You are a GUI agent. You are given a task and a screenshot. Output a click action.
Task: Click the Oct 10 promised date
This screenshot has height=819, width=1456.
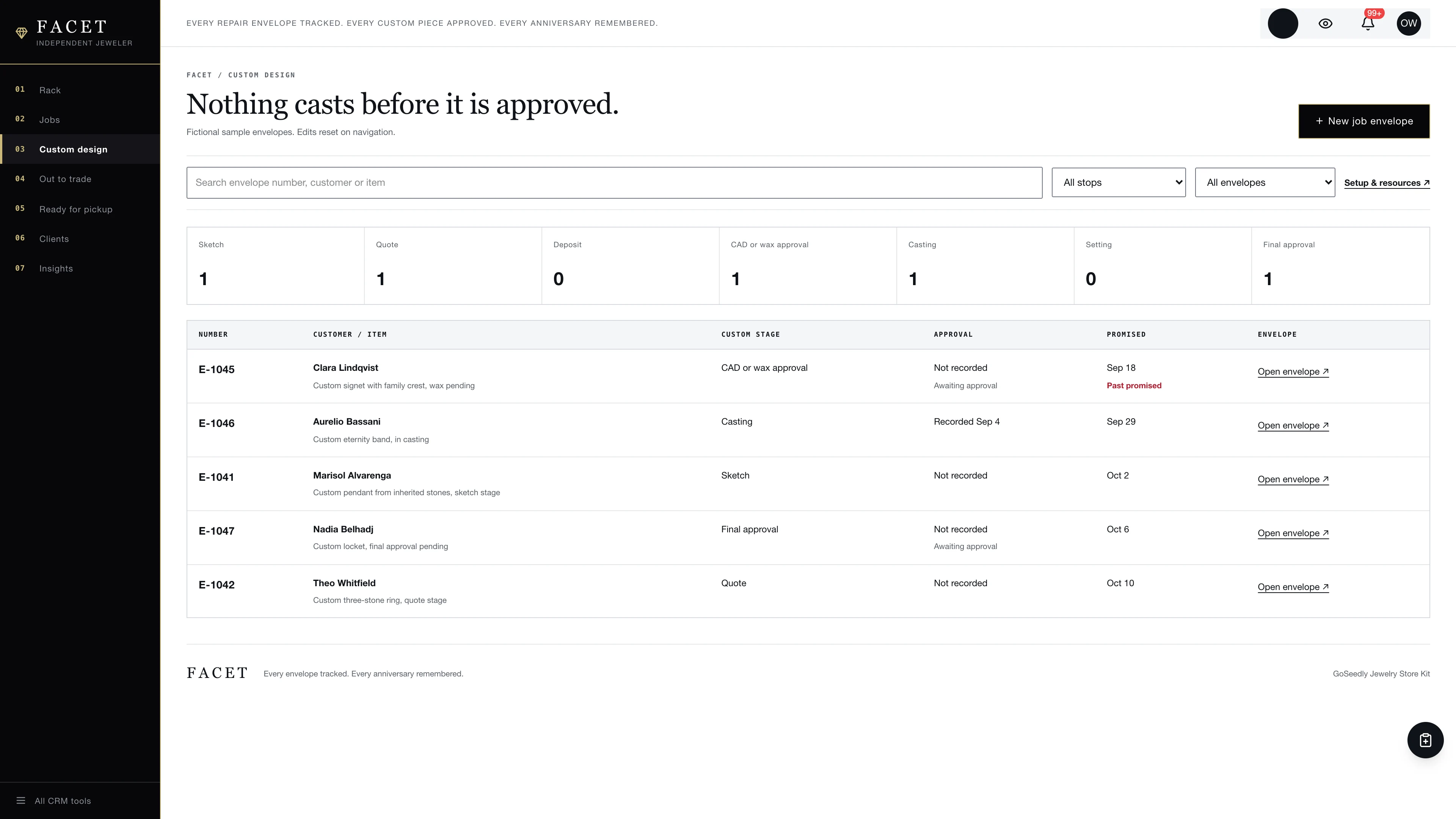1120,583
